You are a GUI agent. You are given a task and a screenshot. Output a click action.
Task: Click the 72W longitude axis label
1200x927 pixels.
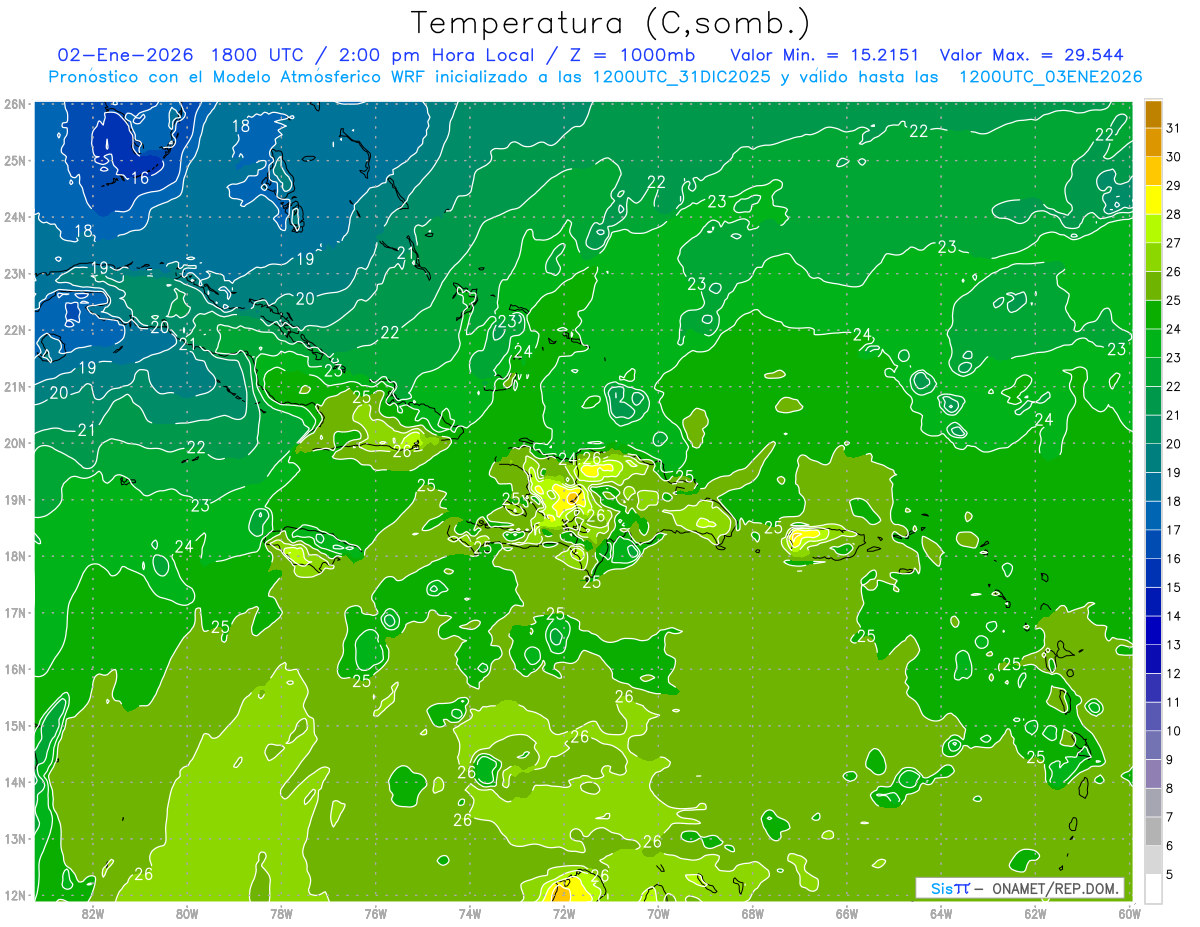pos(564,913)
